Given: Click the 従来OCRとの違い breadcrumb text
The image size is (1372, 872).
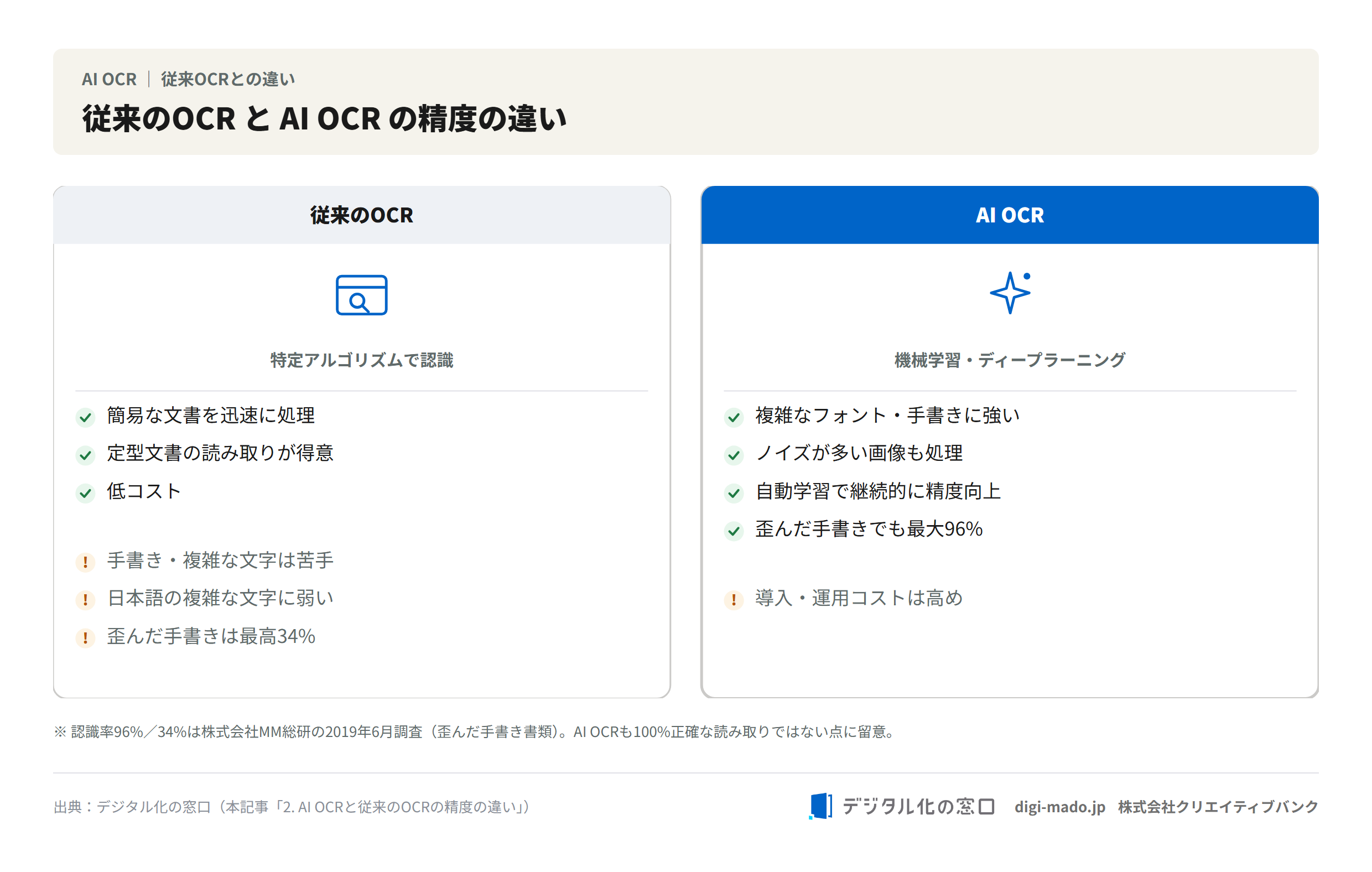Looking at the screenshot, I should (228, 79).
